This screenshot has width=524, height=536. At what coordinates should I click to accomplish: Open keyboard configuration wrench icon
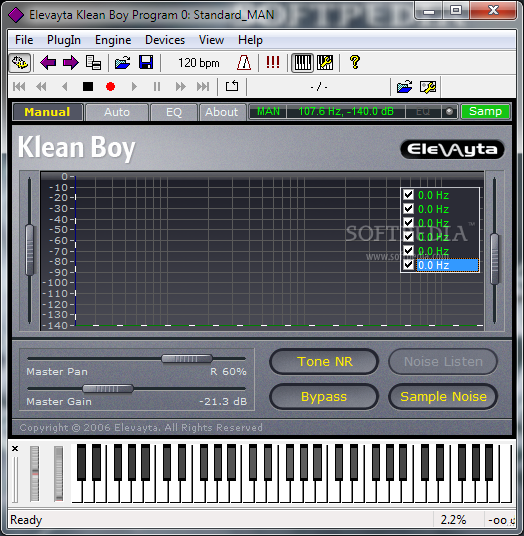325,63
